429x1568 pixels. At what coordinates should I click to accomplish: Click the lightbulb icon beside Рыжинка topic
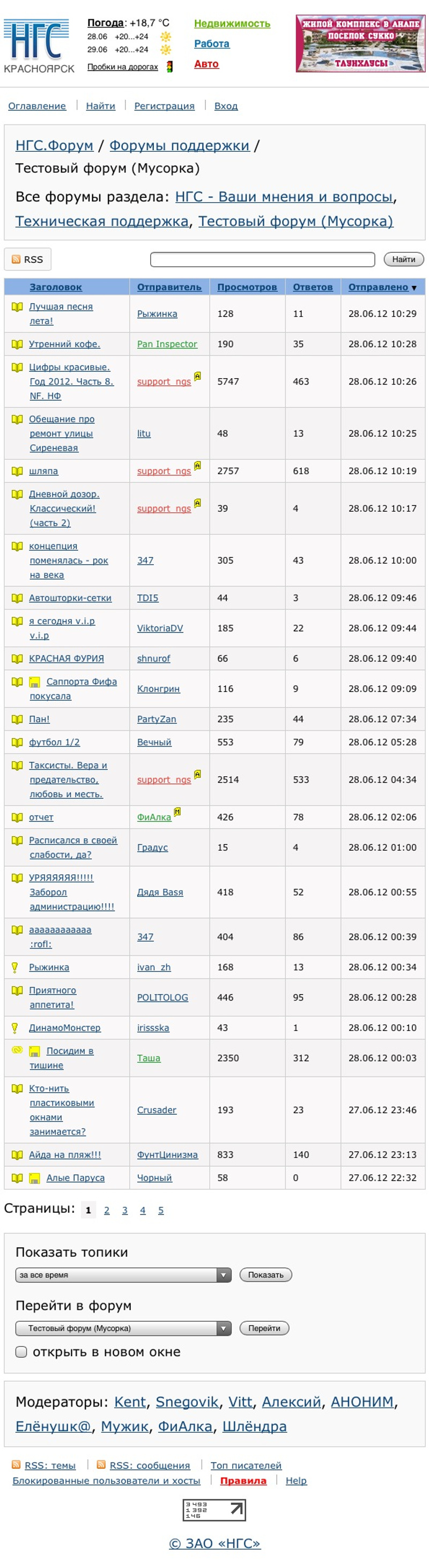click(x=15, y=967)
